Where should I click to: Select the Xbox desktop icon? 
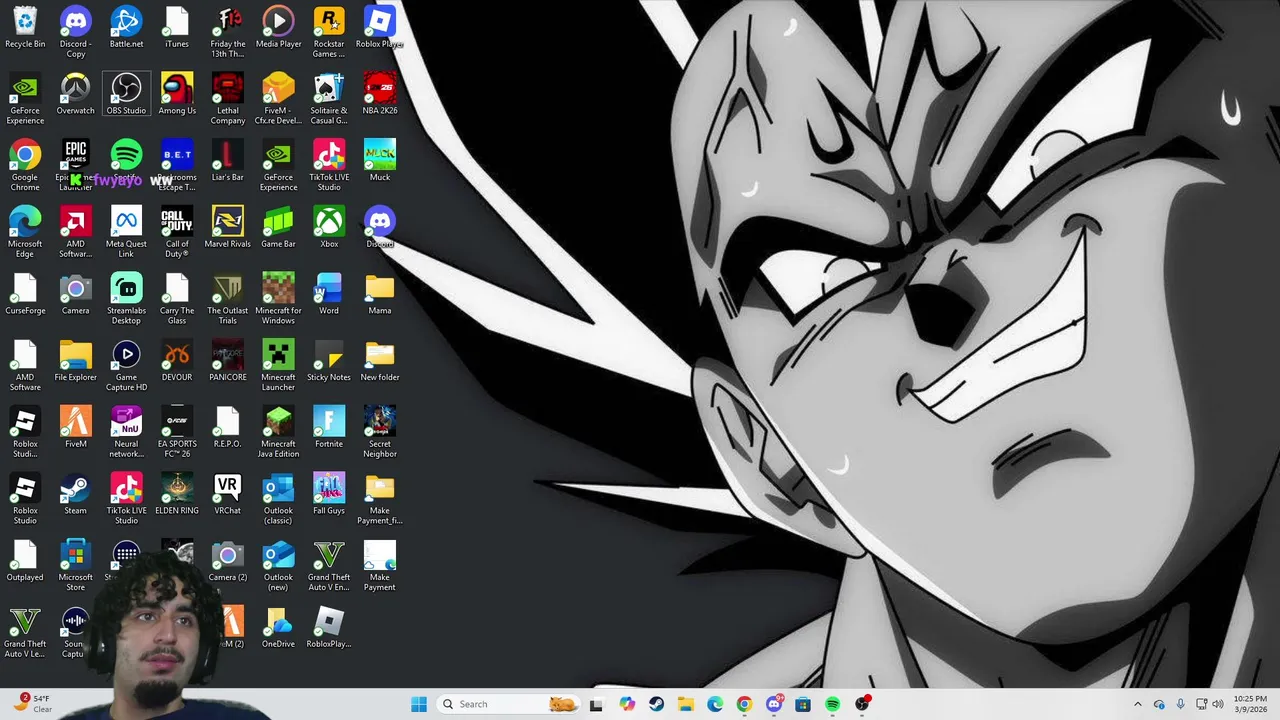coord(329,229)
